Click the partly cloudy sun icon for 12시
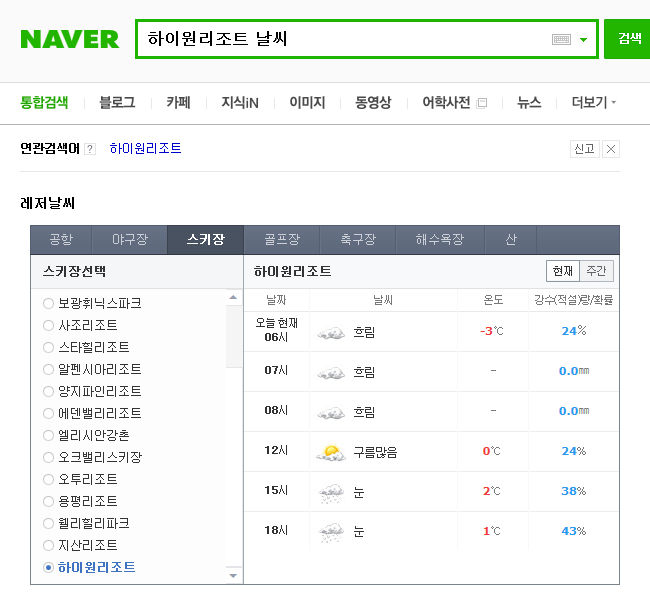Image resolution: width=650 pixels, height=596 pixels. point(331,453)
